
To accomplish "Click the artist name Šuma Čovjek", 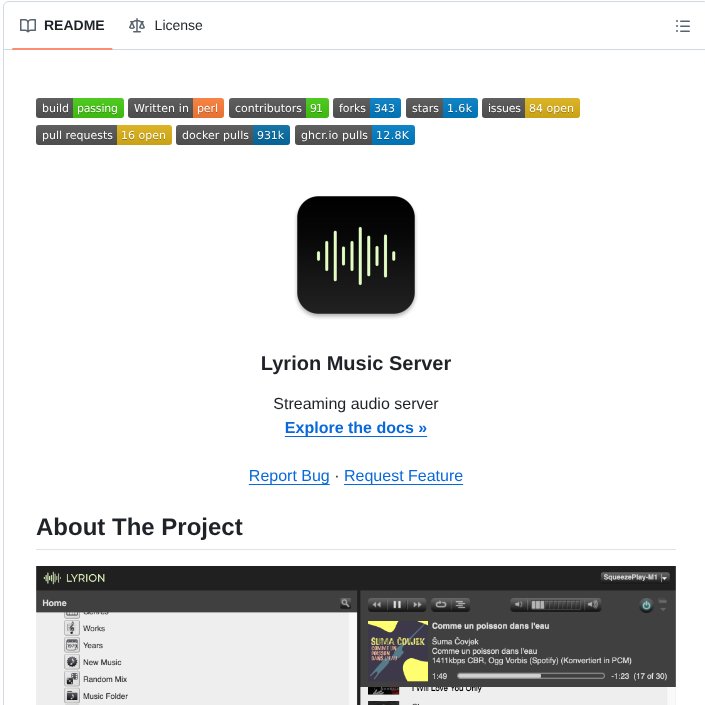I will click(x=455, y=641).
